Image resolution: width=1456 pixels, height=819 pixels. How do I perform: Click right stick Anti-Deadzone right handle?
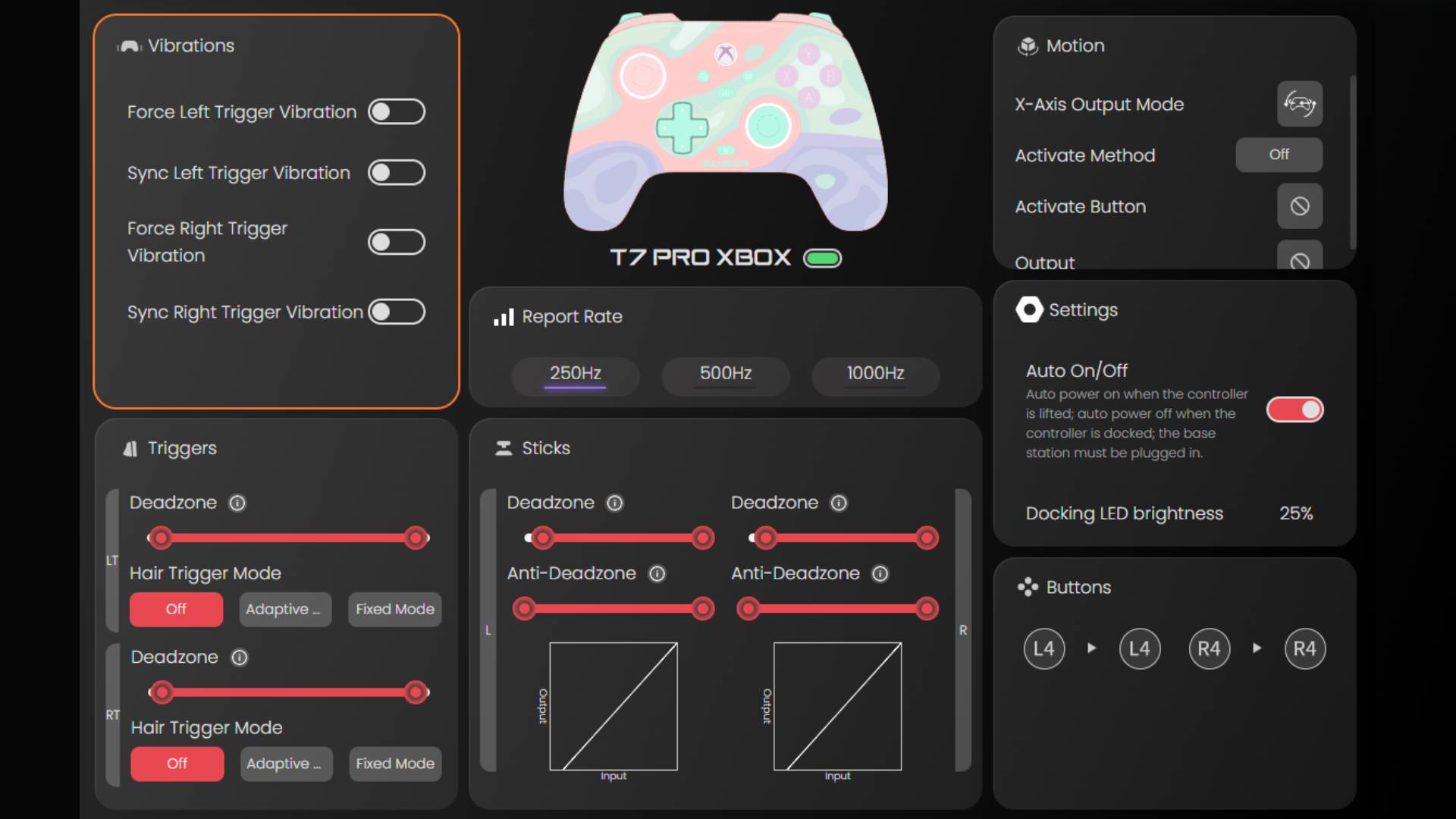(x=927, y=609)
